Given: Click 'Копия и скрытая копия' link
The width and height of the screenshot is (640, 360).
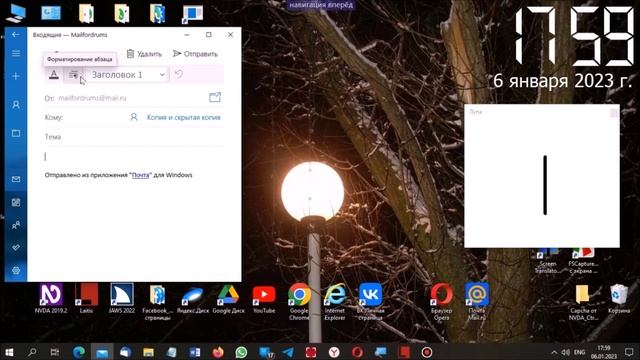Looking at the screenshot, I should tap(184, 118).
